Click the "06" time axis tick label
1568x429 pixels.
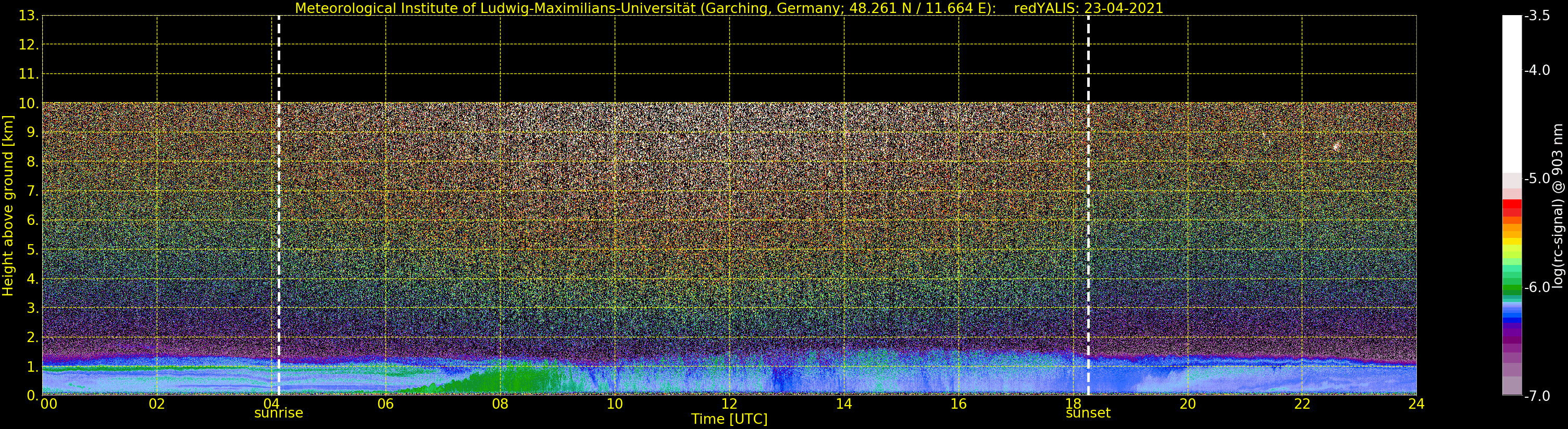pyautogui.click(x=386, y=403)
